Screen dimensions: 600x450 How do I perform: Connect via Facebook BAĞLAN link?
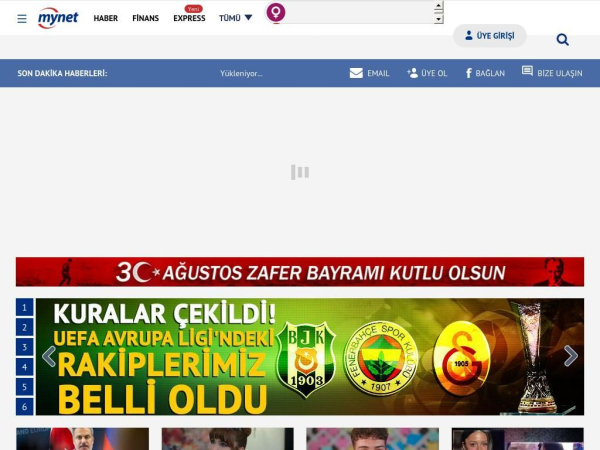pos(485,73)
